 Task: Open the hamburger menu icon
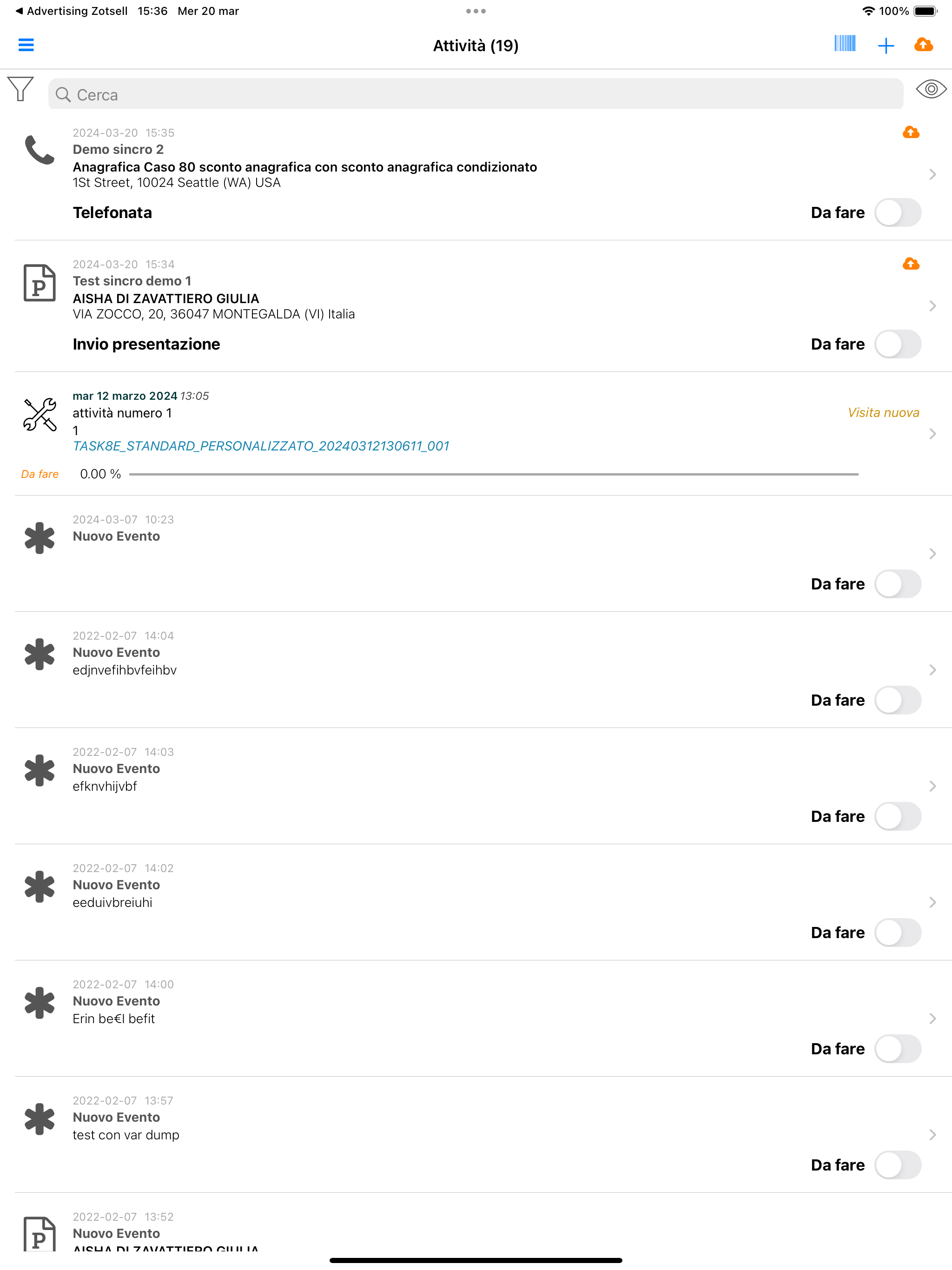click(x=26, y=45)
